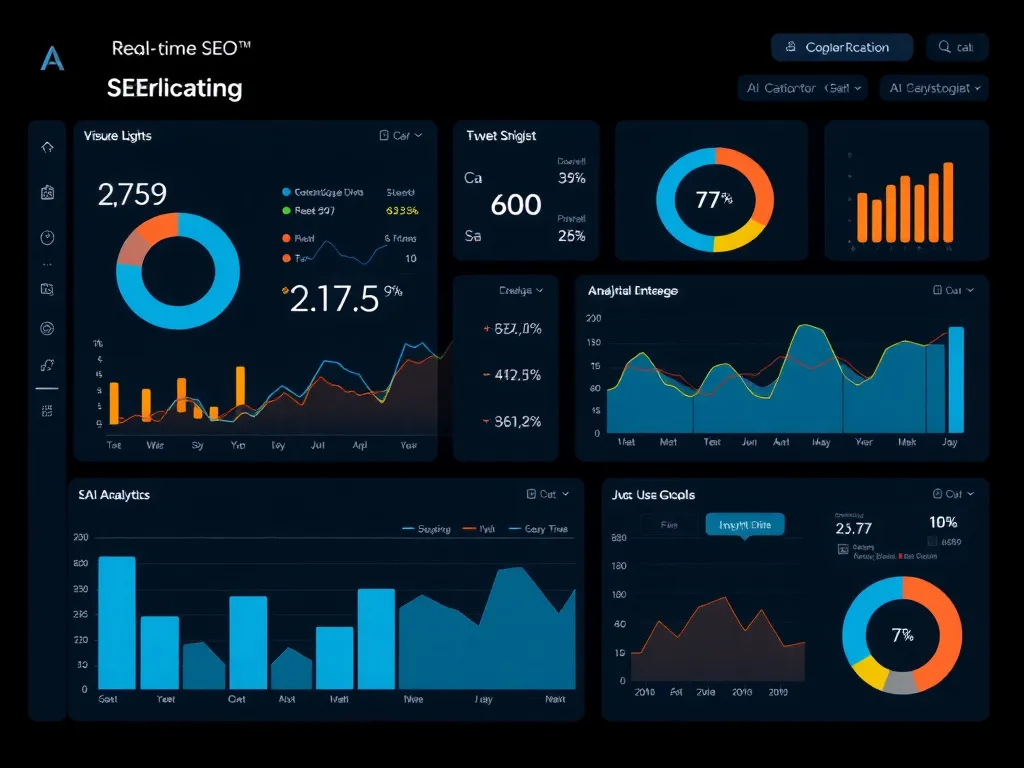Click the green legend dot for Reet 597
The height and width of the screenshot is (768, 1024).
tap(286, 210)
